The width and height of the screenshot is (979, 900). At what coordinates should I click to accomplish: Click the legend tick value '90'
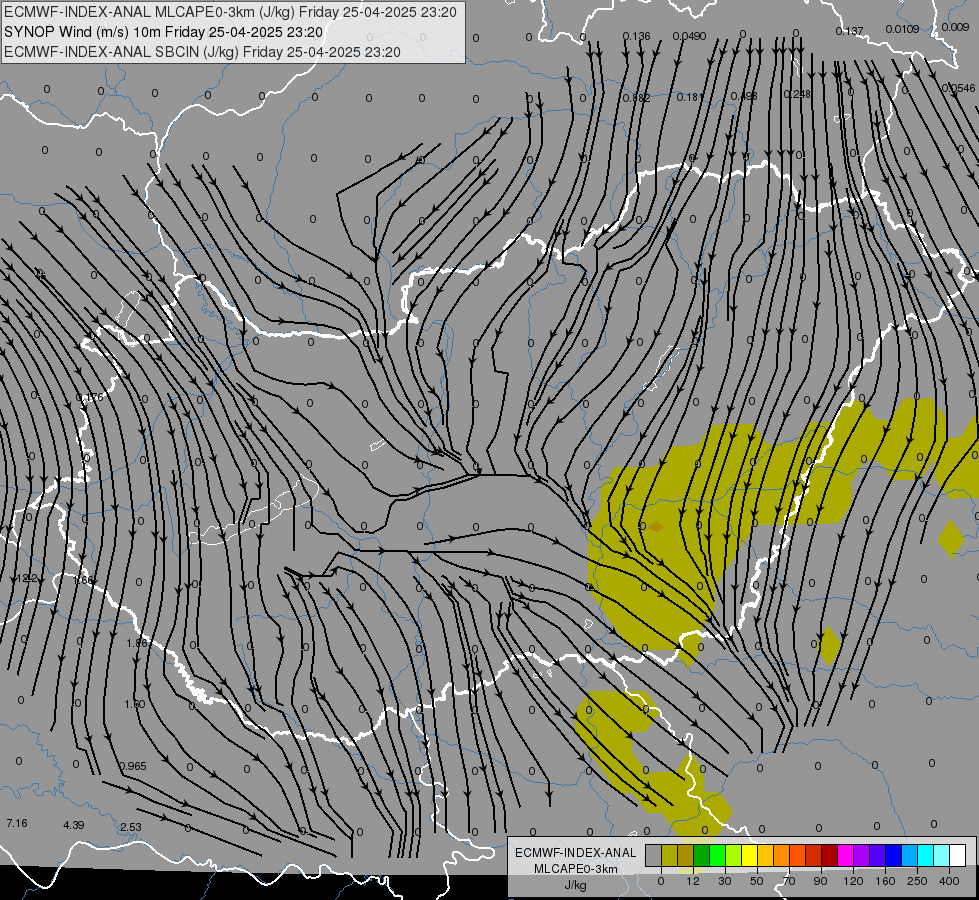[821, 881]
